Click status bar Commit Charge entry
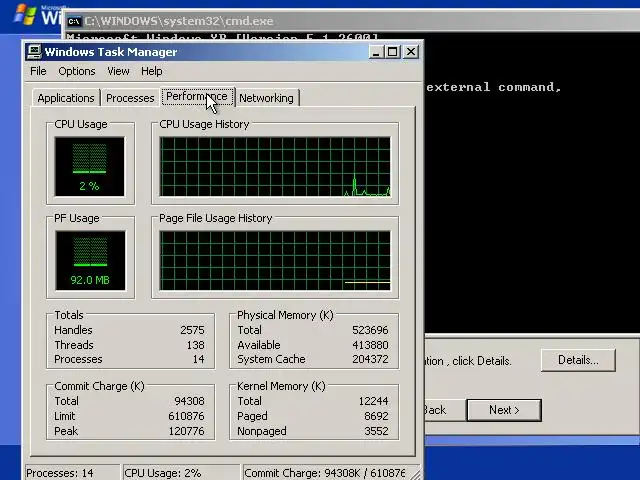The height and width of the screenshot is (480, 640). 329,472
